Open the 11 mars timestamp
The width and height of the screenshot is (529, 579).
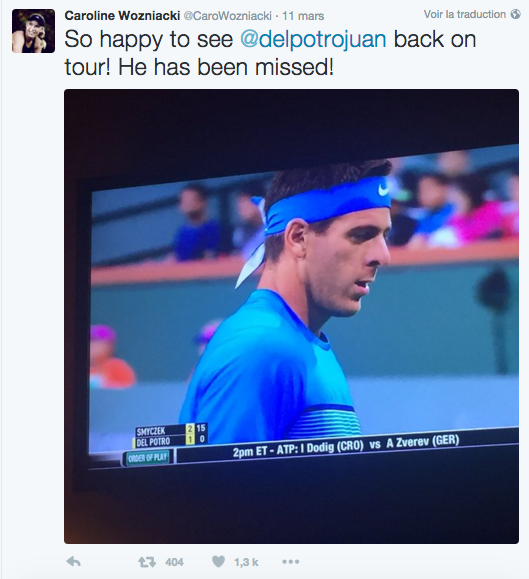[303, 16]
